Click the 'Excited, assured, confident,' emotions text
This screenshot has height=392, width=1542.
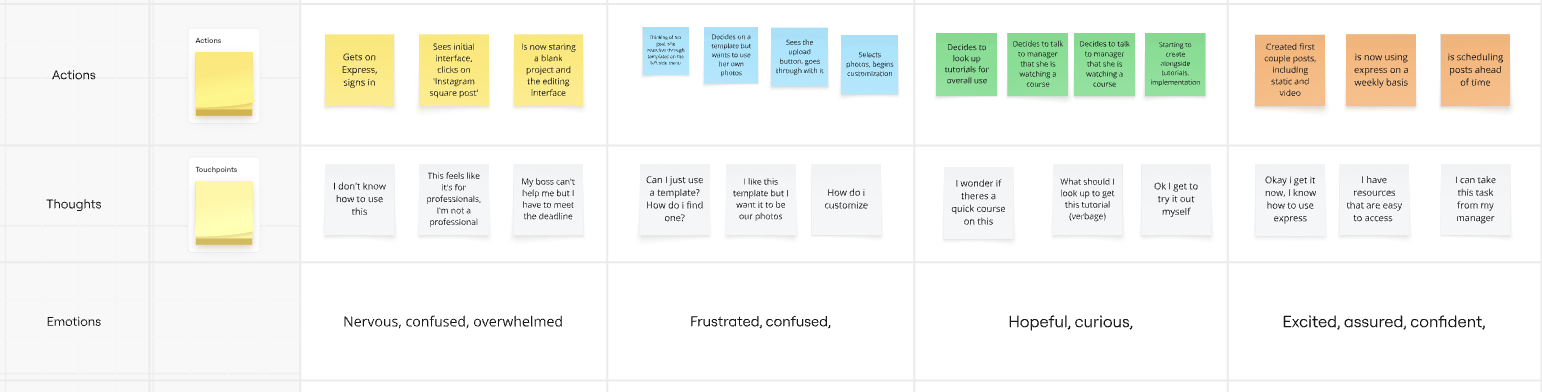1384,322
